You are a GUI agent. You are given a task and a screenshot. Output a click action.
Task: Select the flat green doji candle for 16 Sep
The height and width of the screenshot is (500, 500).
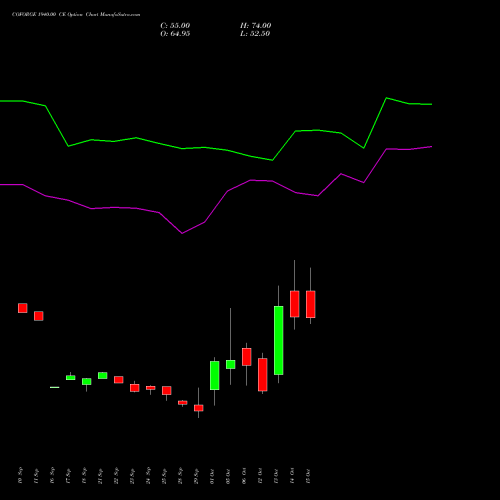[x=55, y=387]
